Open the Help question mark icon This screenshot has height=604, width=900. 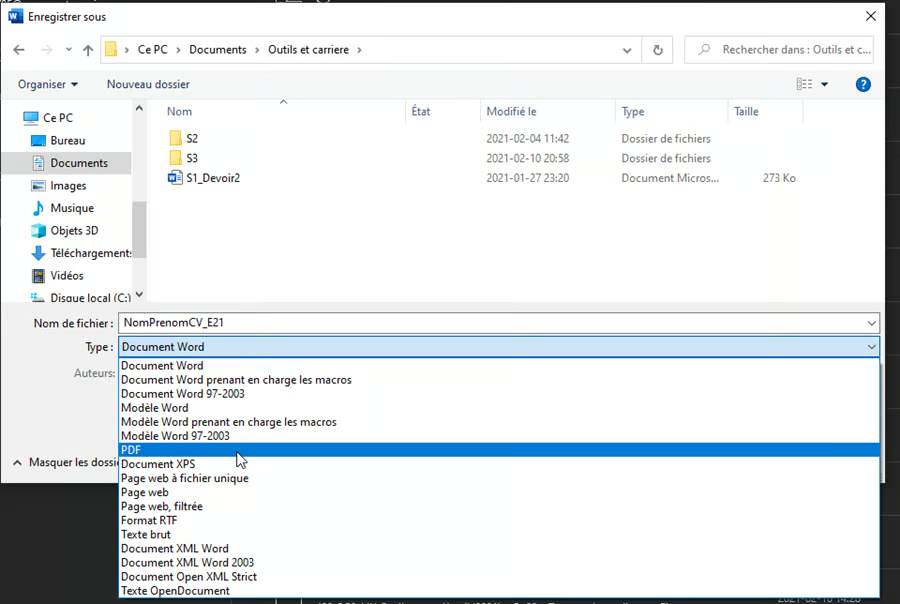pyautogui.click(x=863, y=85)
